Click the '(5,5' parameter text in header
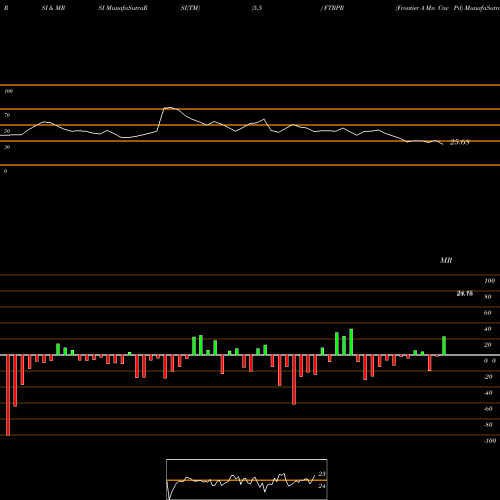Viewport: 500px width, 500px height. [257, 8]
